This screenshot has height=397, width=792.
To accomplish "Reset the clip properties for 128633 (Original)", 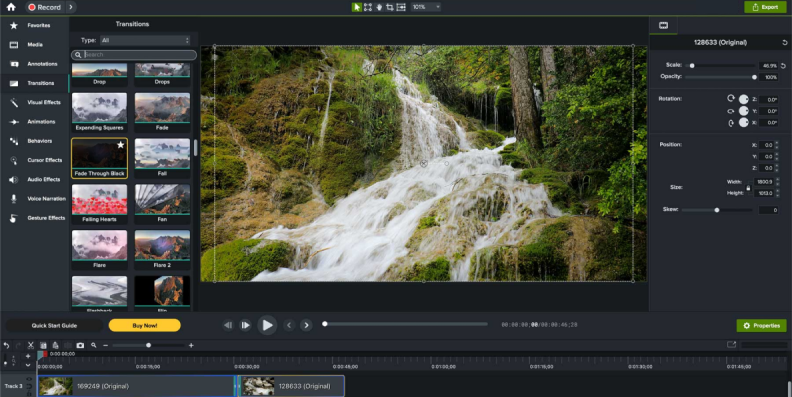I will 784,42.
